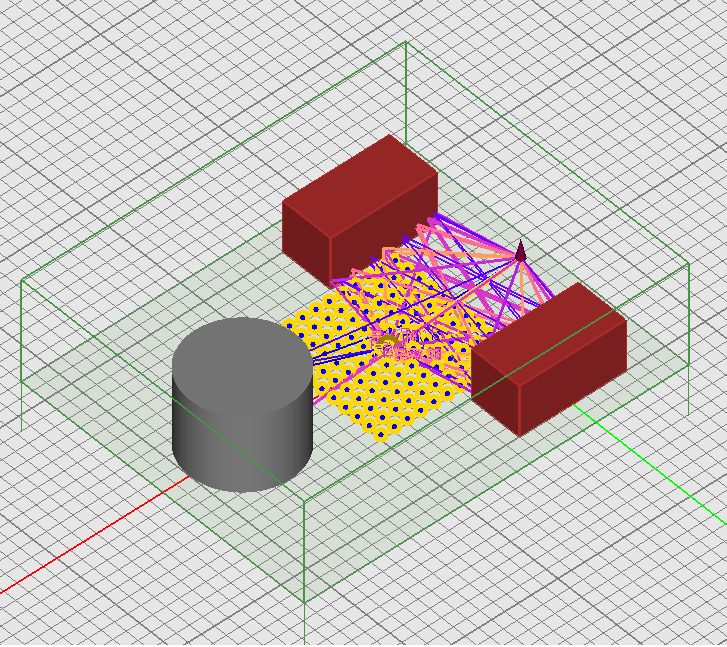This screenshot has height=647, width=727.
Task: Select the red axis line
Action: pos(95,534)
